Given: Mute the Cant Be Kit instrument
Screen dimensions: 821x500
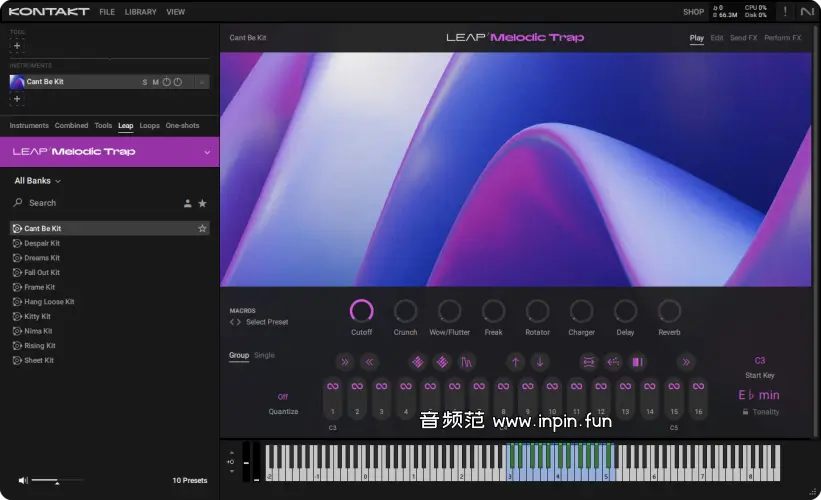Looking at the screenshot, I should 155,82.
